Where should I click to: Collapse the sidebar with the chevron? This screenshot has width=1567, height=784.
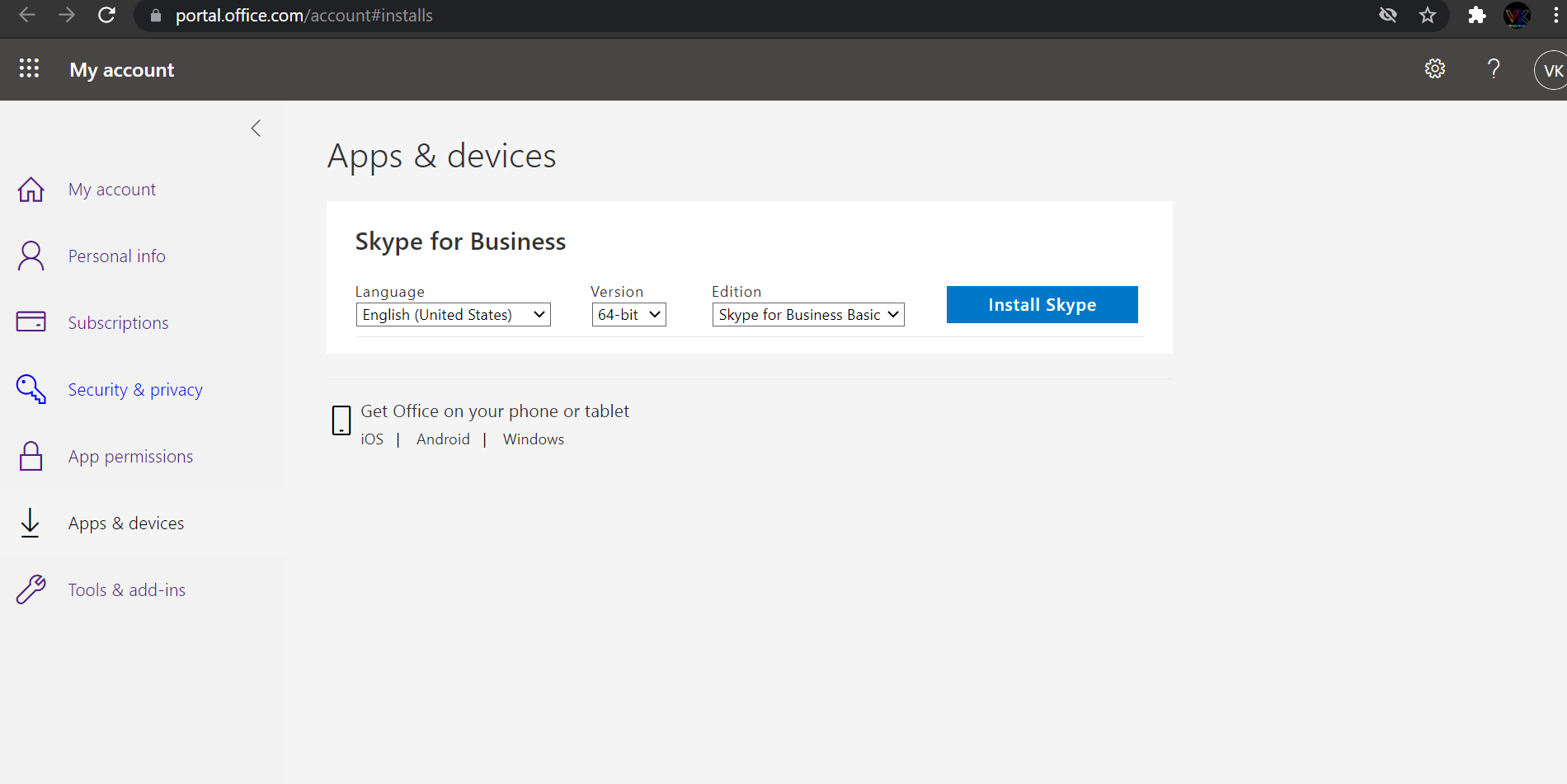[256, 128]
